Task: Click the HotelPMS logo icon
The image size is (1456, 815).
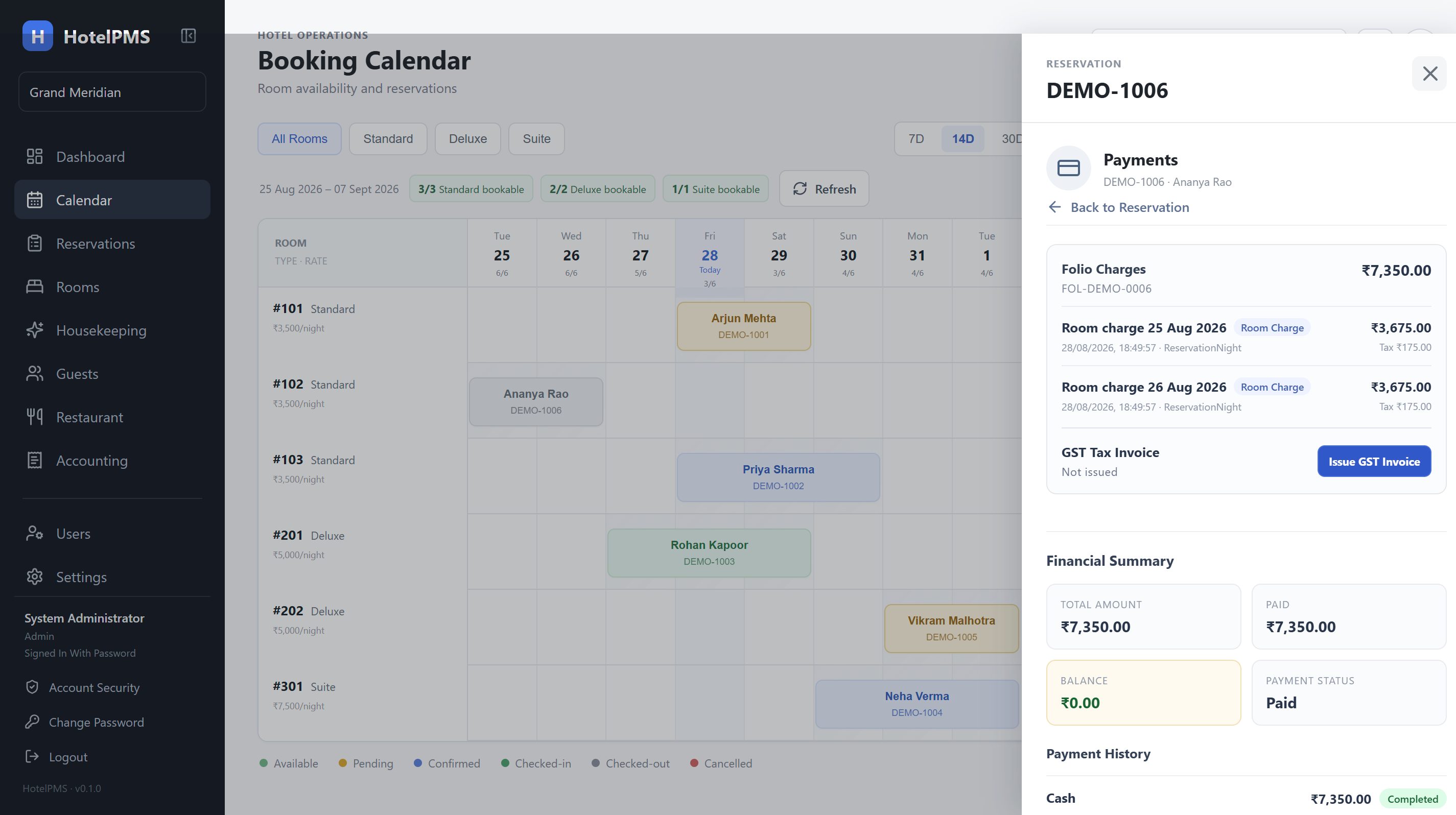Action: click(x=37, y=36)
